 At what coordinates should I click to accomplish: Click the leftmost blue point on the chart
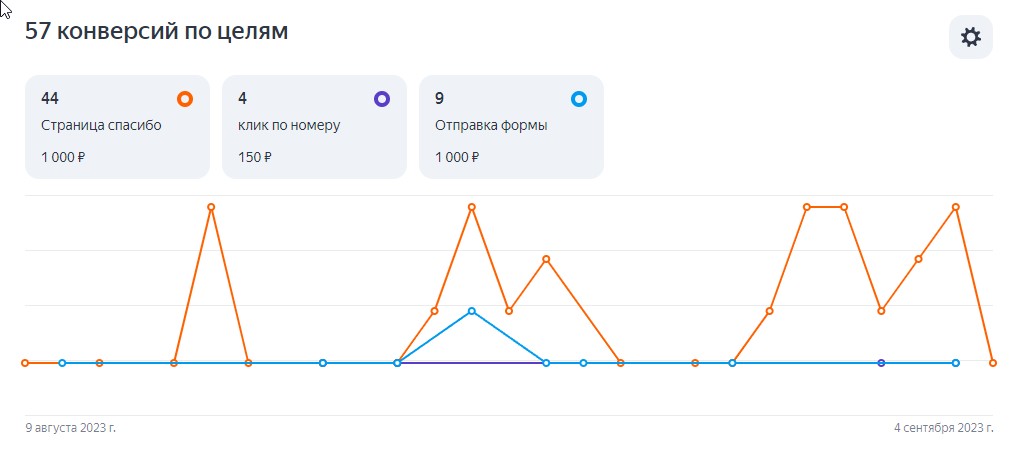point(62,363)
